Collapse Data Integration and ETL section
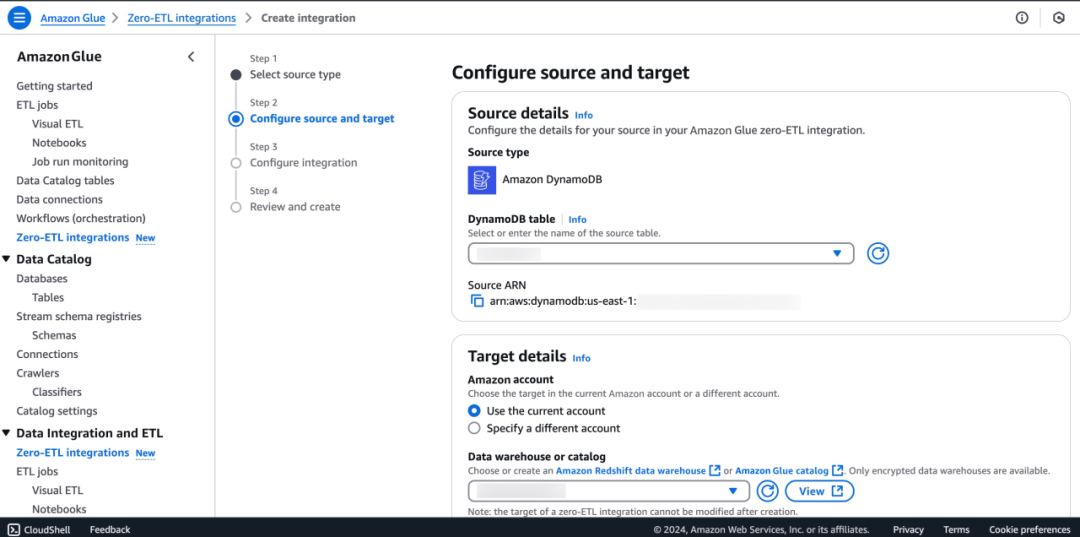1080x537 pixels. pyautogui.click(x=6, y=434)
